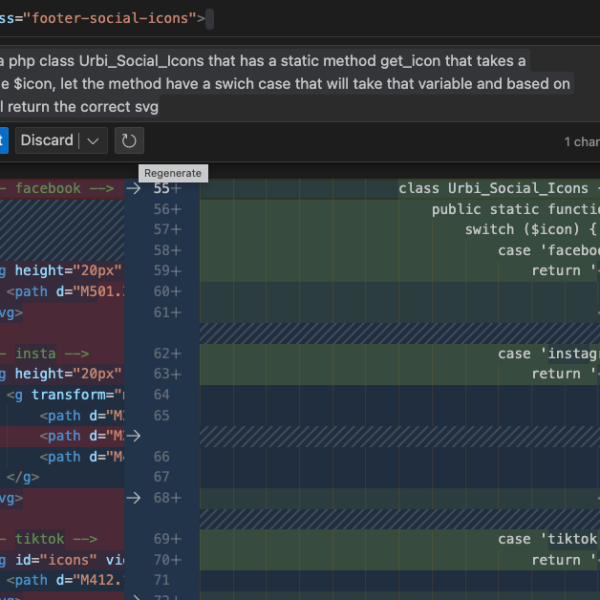Click "return '" on line 70

(x=564, y=560)
